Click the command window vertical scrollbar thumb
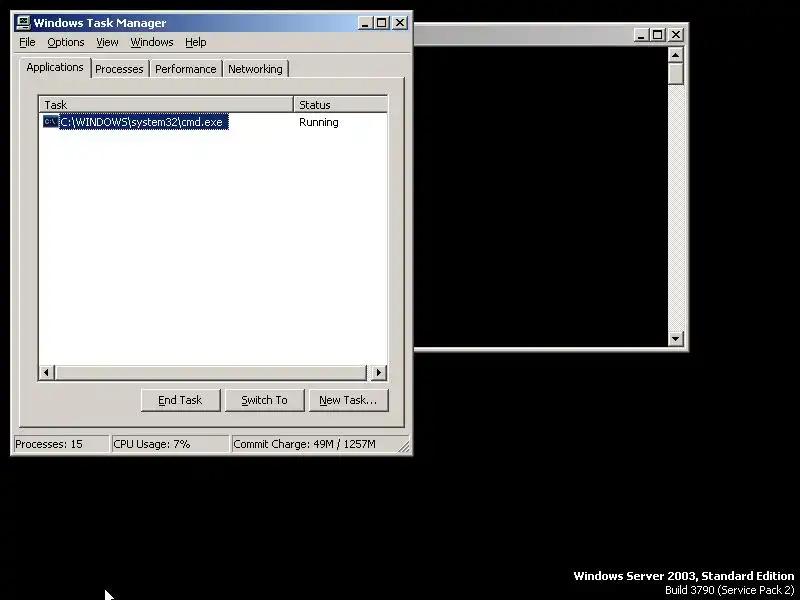This screenshot has width=800, height=600. pos(676,73)
